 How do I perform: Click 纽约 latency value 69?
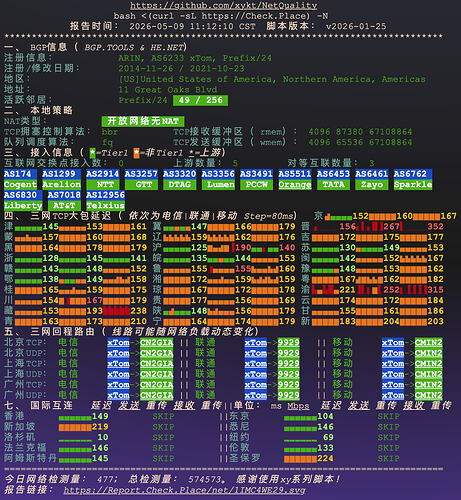point(328,437)
